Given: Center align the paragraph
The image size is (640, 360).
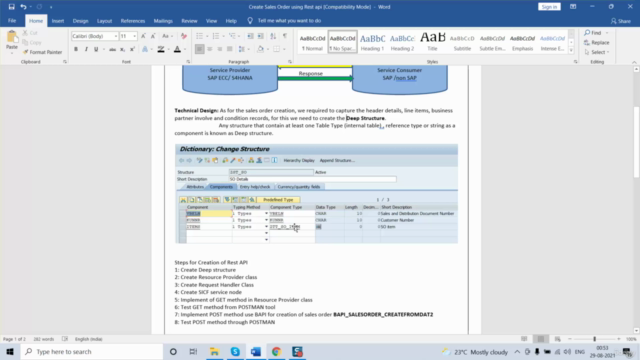Looking at the screenshot, I should click(209, 49).
